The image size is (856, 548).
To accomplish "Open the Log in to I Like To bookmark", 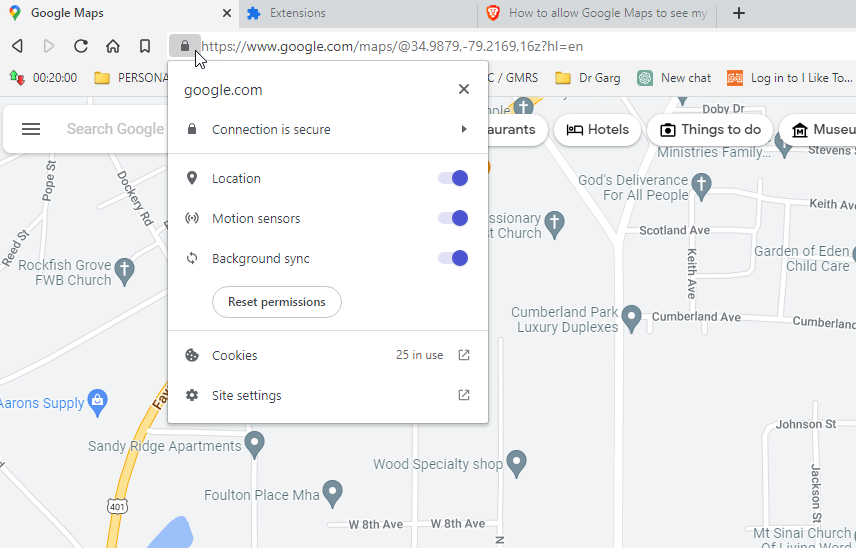I will (x=790, y=78).
